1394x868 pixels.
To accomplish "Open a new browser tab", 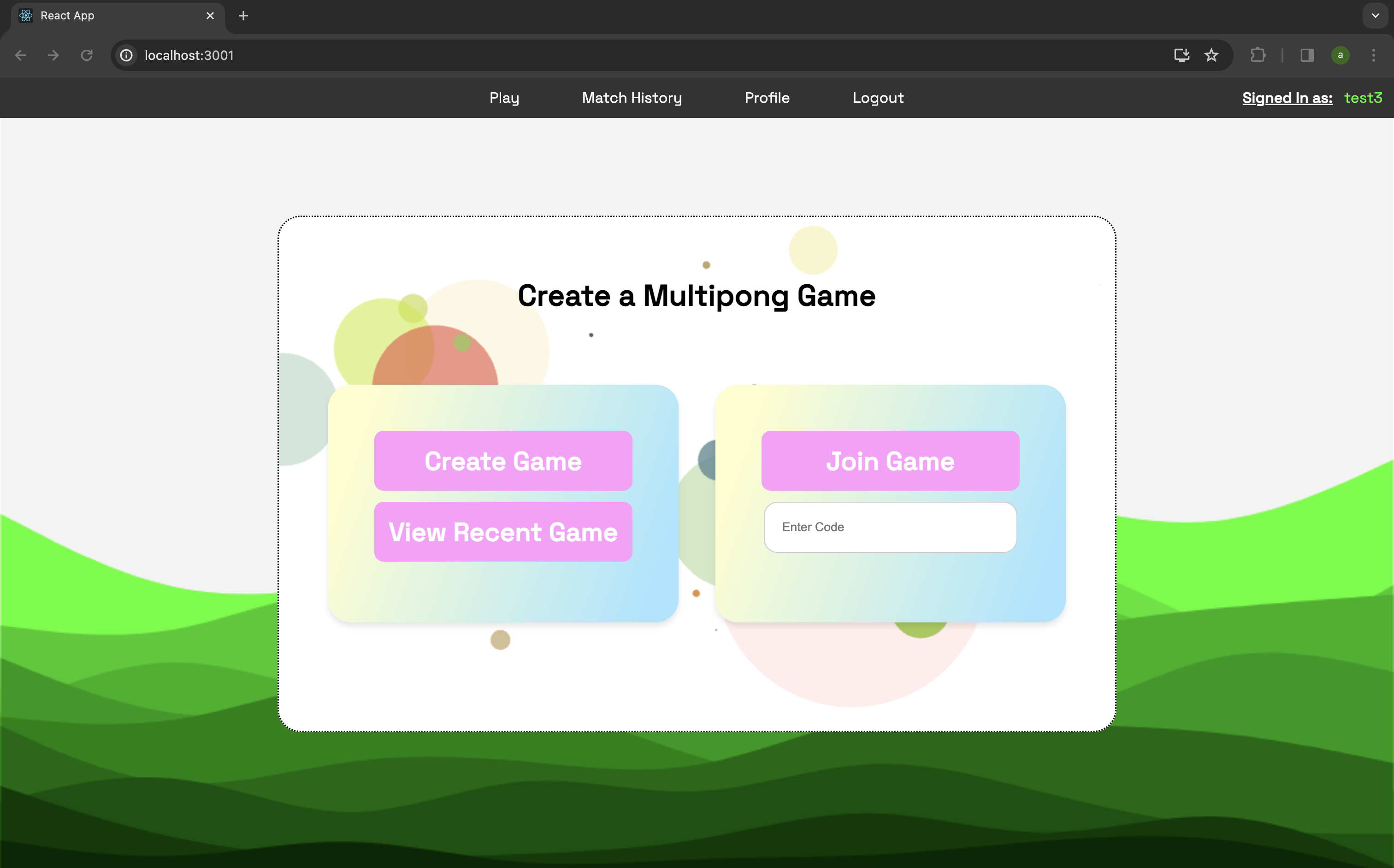I will pyautogui.click(x=243, y=16).
